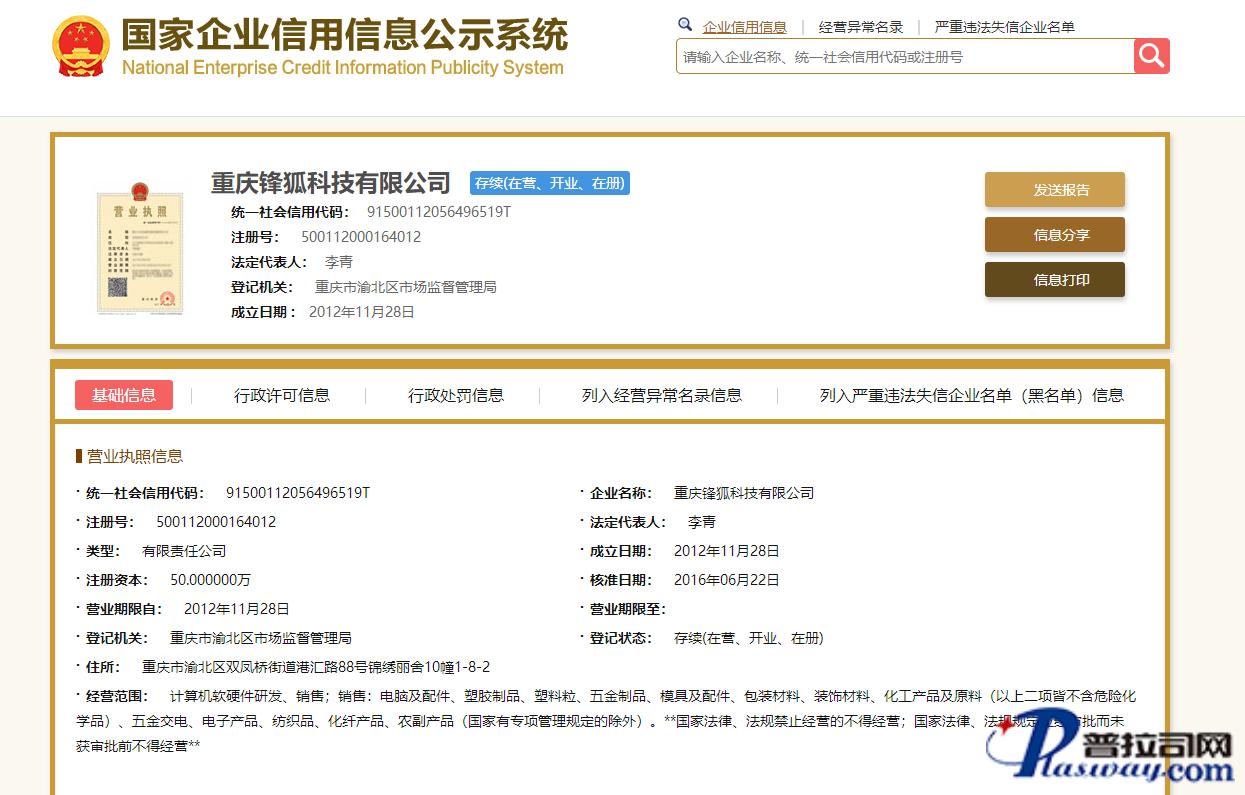Focus the enterprise name search input field
This screenshot has width=1245, height=795.
pyautogui.click(x=905, y=57)
